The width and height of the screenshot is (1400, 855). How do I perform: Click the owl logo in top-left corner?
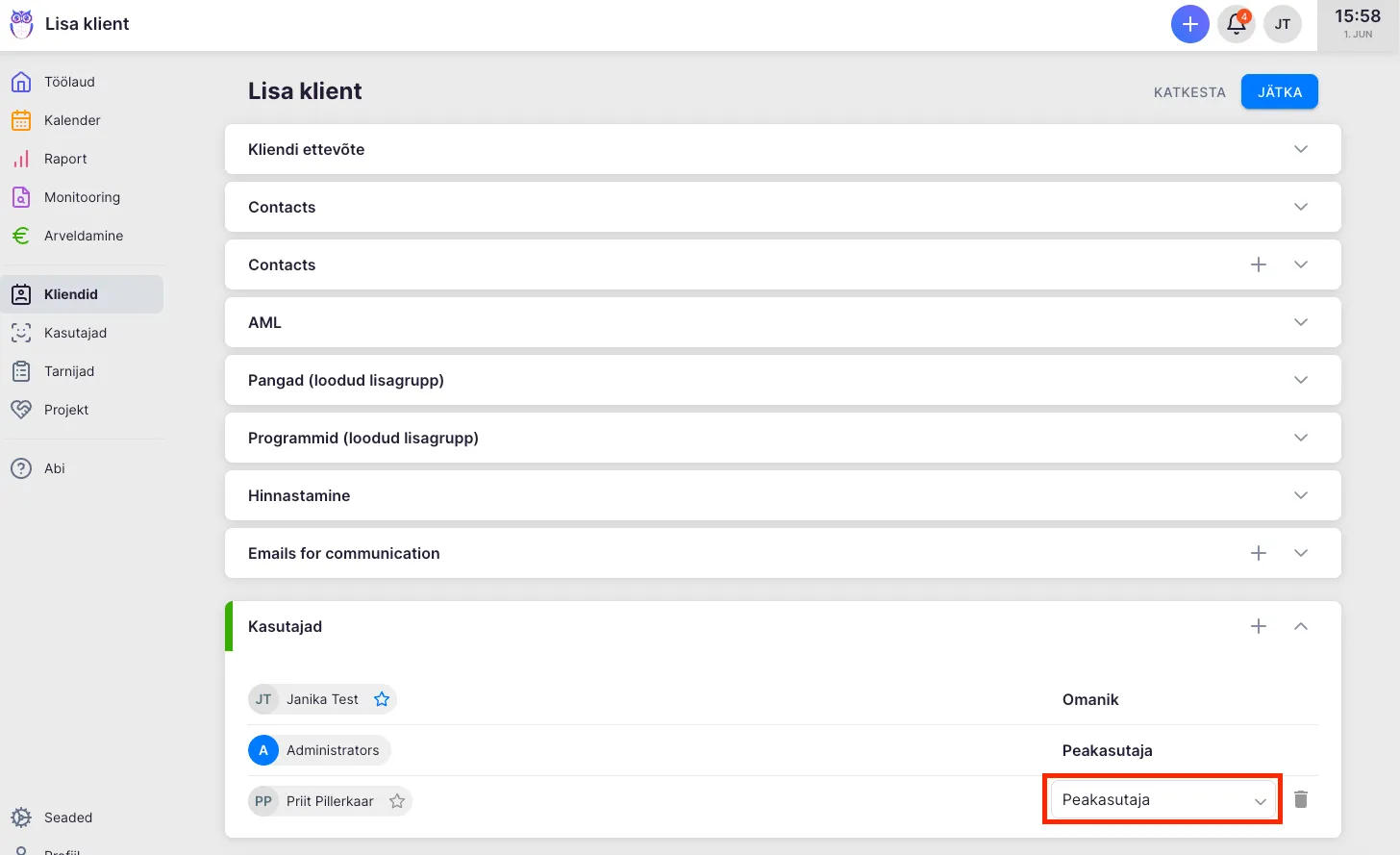(x=21, y=24)
